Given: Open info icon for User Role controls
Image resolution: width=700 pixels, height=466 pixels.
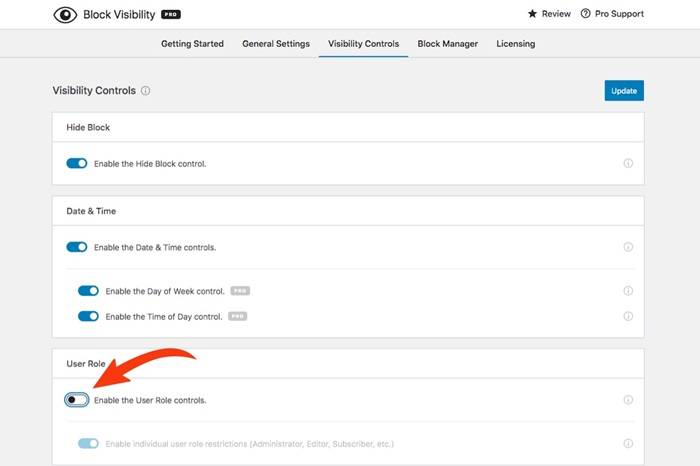Looking at the screenshot, I should point(628,400).
